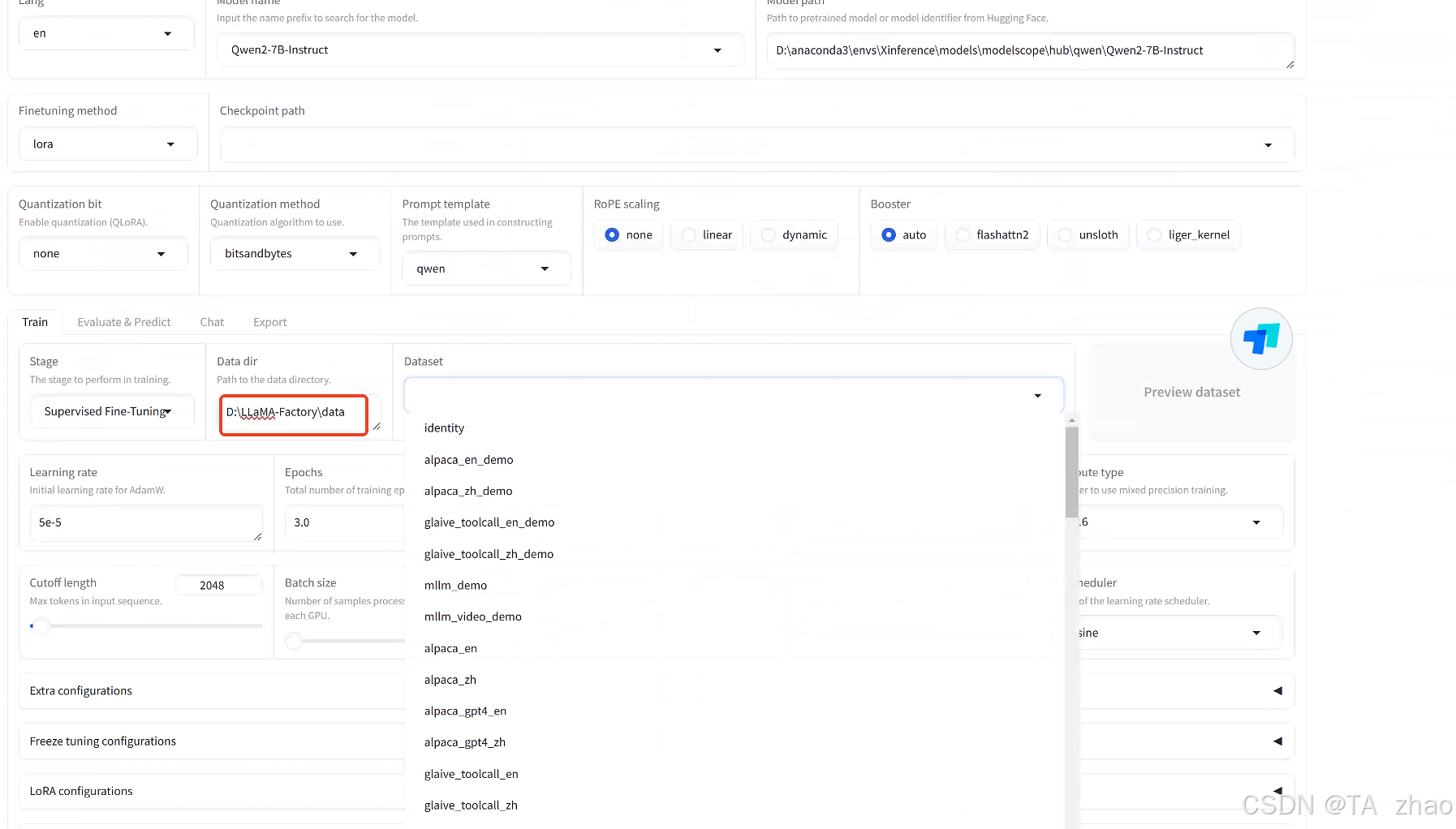The image size is (1456, 829).
Task: Choose glaive_toolcall_zh_demo dataset option
Action: pos(735,554)
